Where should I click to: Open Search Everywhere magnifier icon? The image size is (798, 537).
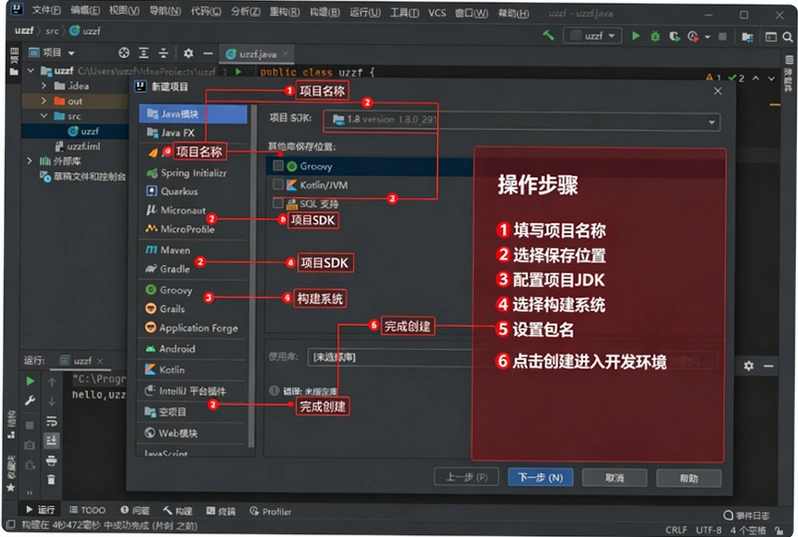tap(787, 37)
